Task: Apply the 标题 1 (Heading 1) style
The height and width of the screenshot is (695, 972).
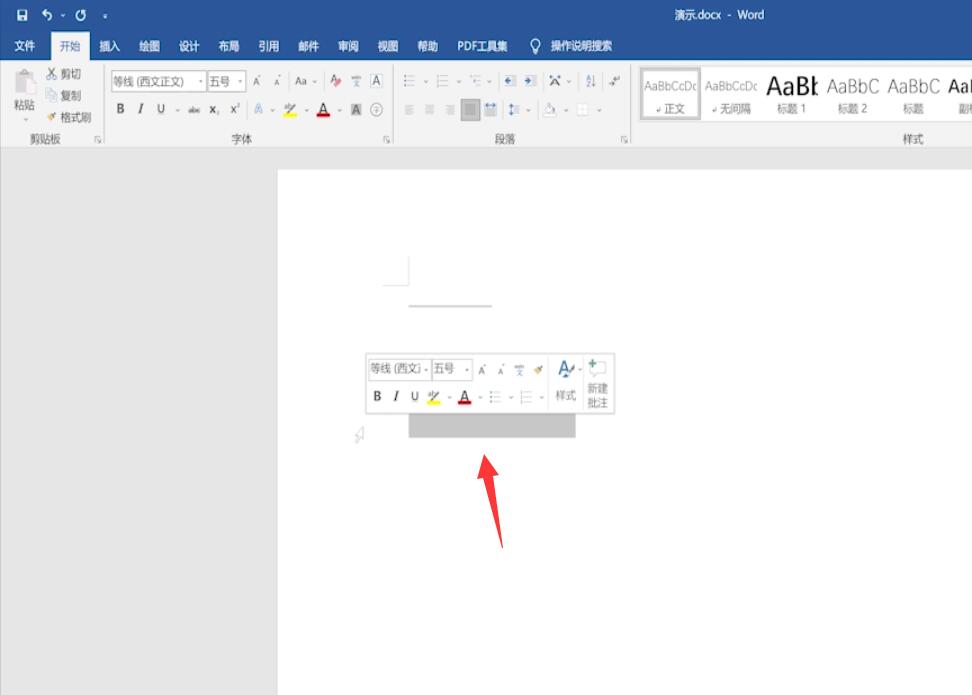Action: pos(792,94)
